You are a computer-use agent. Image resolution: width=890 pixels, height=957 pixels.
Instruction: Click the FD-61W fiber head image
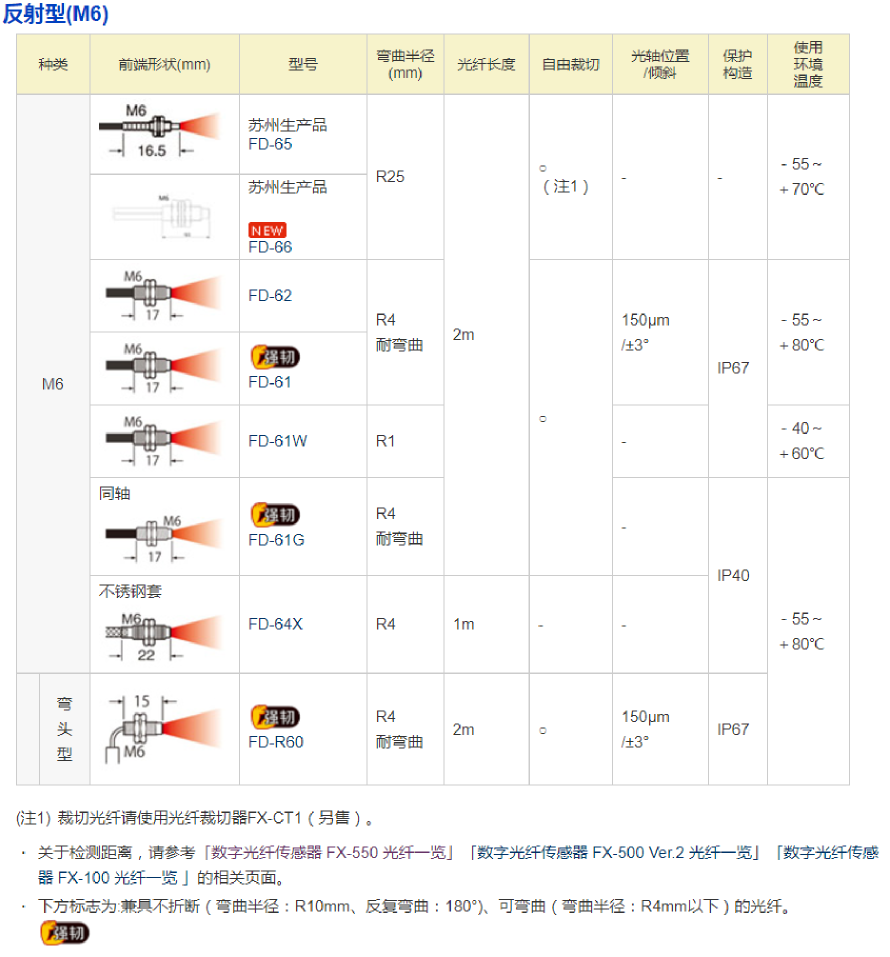pyautogui.click(x=164, y=440)
